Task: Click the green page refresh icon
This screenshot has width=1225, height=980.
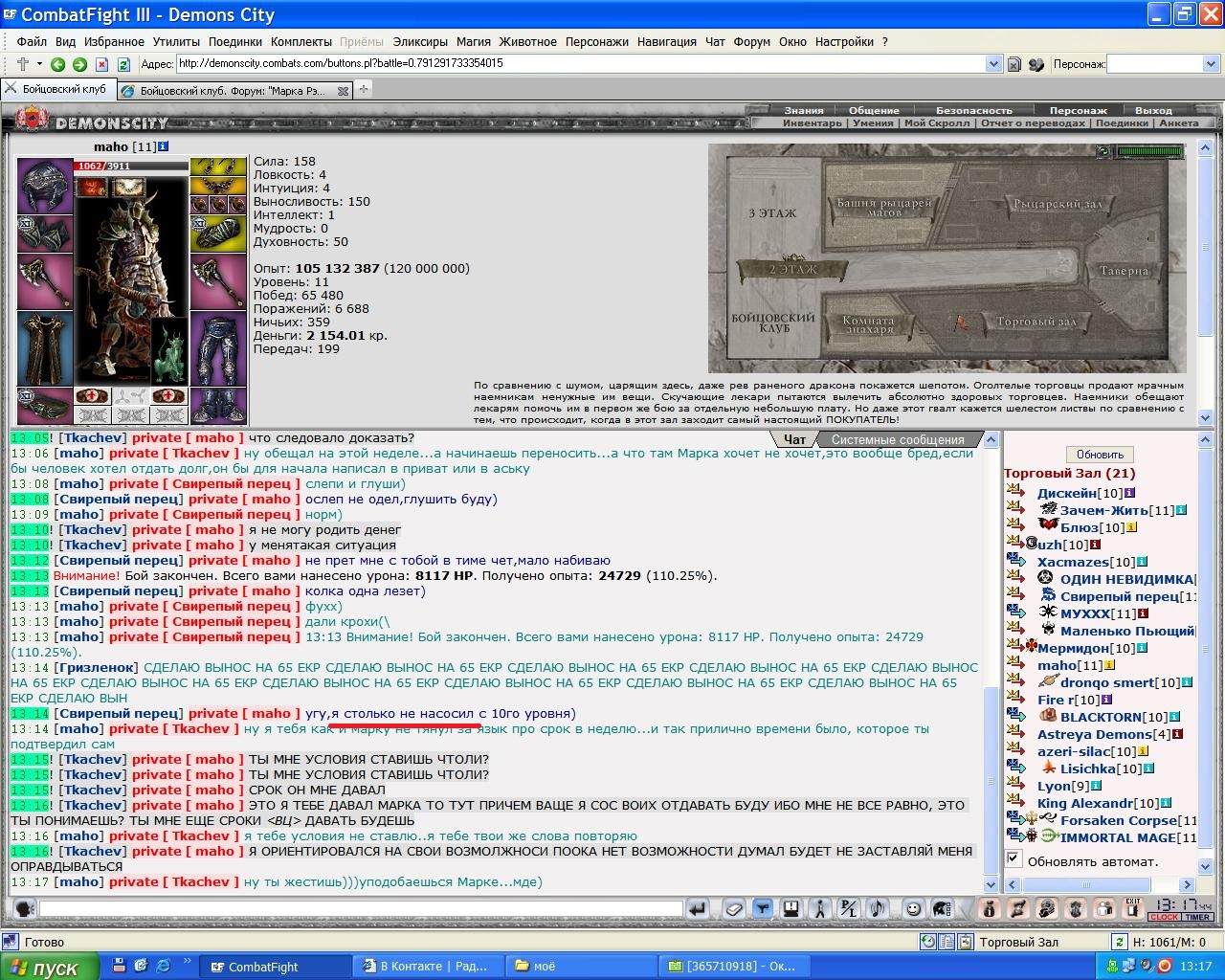Action: pos(123,64)
